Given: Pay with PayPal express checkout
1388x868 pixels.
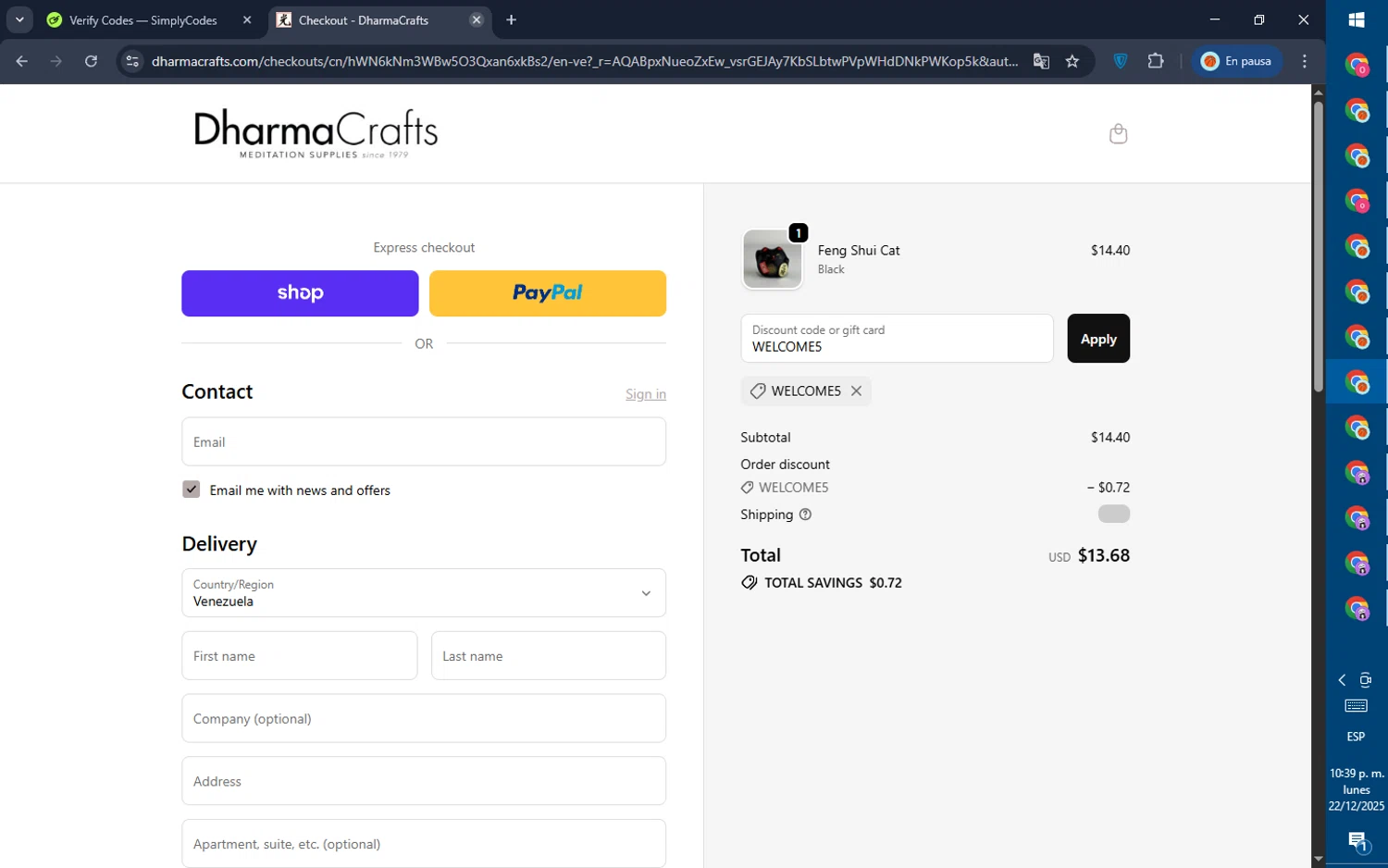Looking at the screenshot, I should (x=548, y=293).
